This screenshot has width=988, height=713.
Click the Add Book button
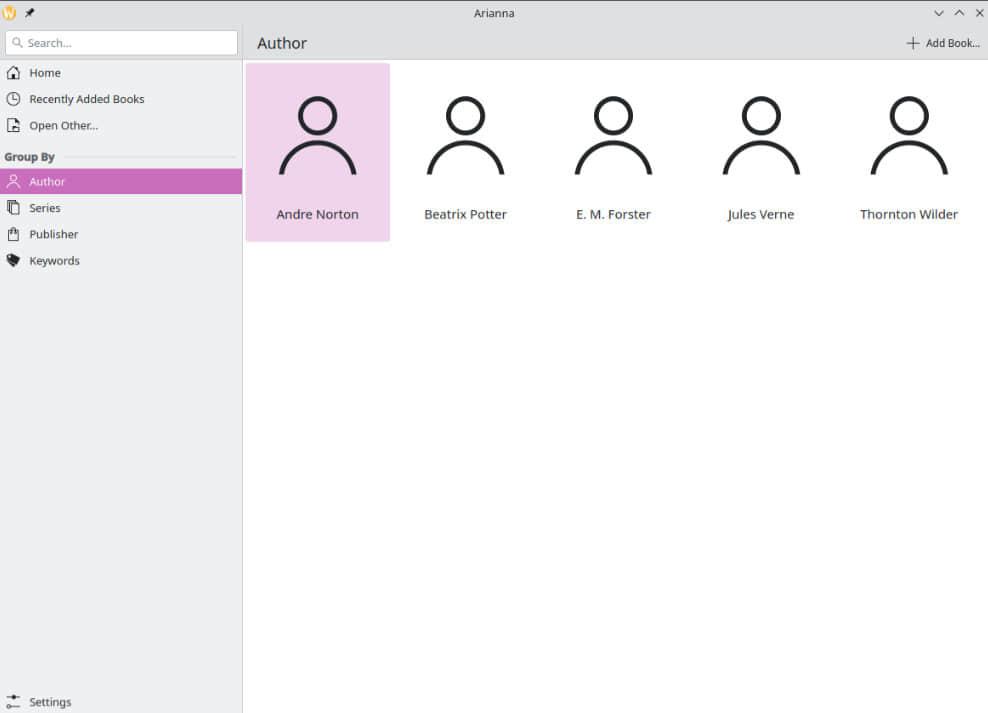[x=943, y=43]
